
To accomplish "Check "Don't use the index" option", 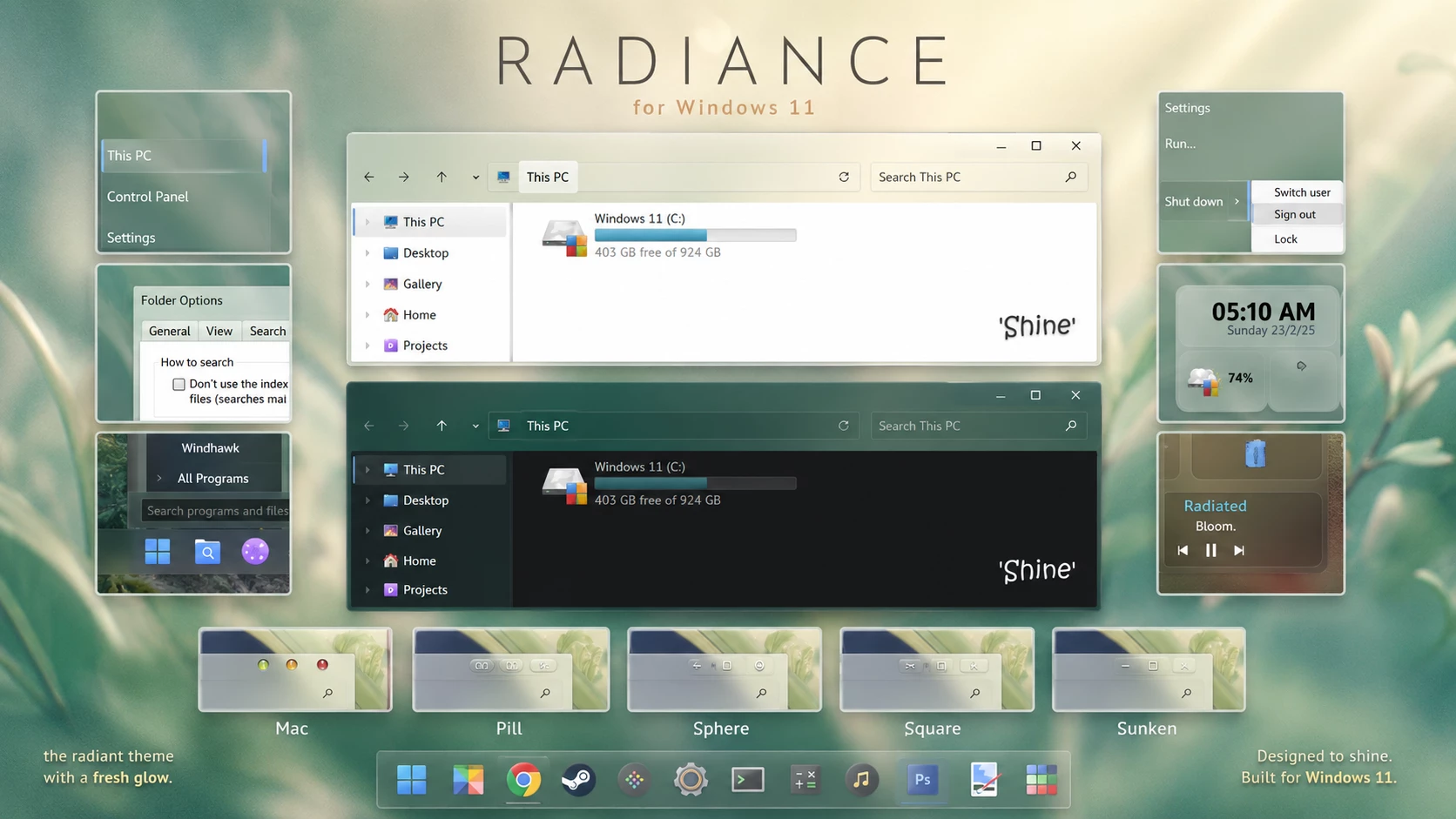I will pos(179,384).
